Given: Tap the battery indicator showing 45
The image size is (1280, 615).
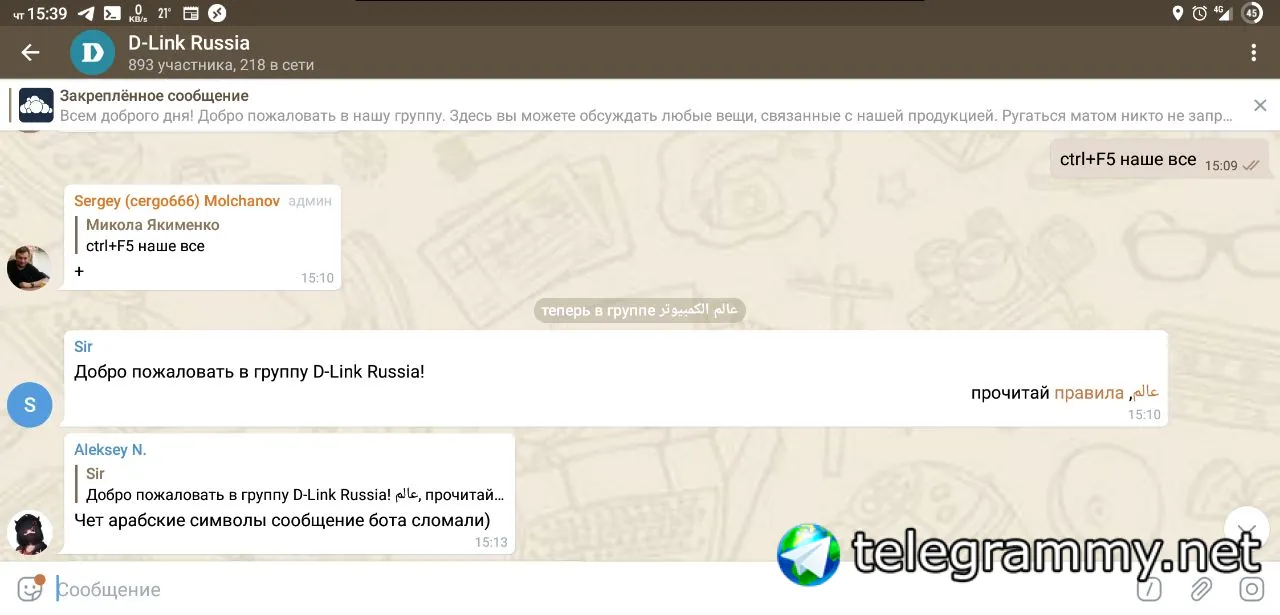Looking at the screenshot, I should 1252,13.
